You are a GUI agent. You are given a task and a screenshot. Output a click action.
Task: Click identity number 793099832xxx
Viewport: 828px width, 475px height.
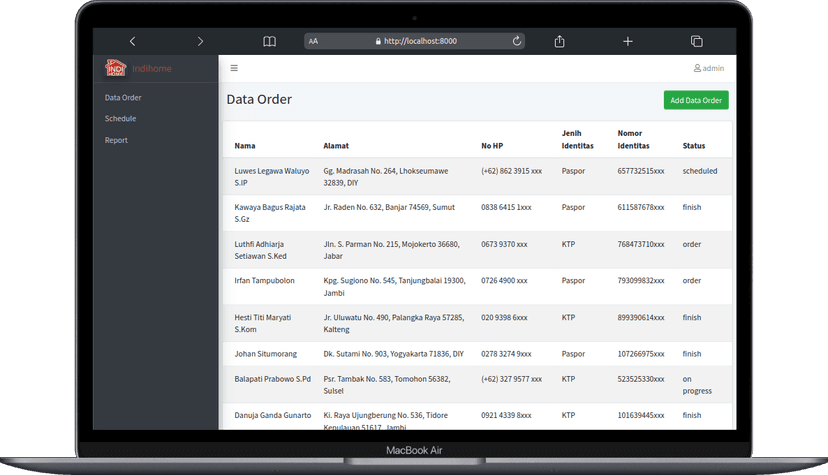pos(641,281)
